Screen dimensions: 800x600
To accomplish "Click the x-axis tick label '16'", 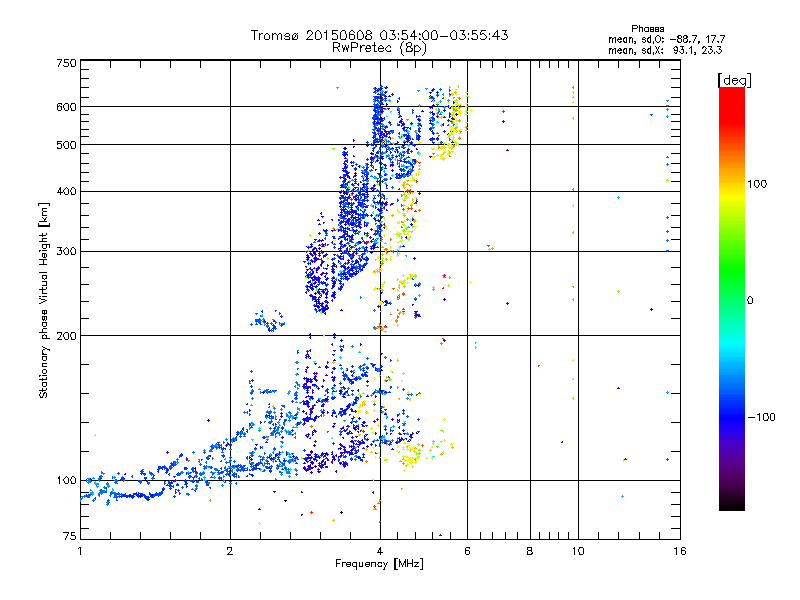I will (x=680, y=551).
